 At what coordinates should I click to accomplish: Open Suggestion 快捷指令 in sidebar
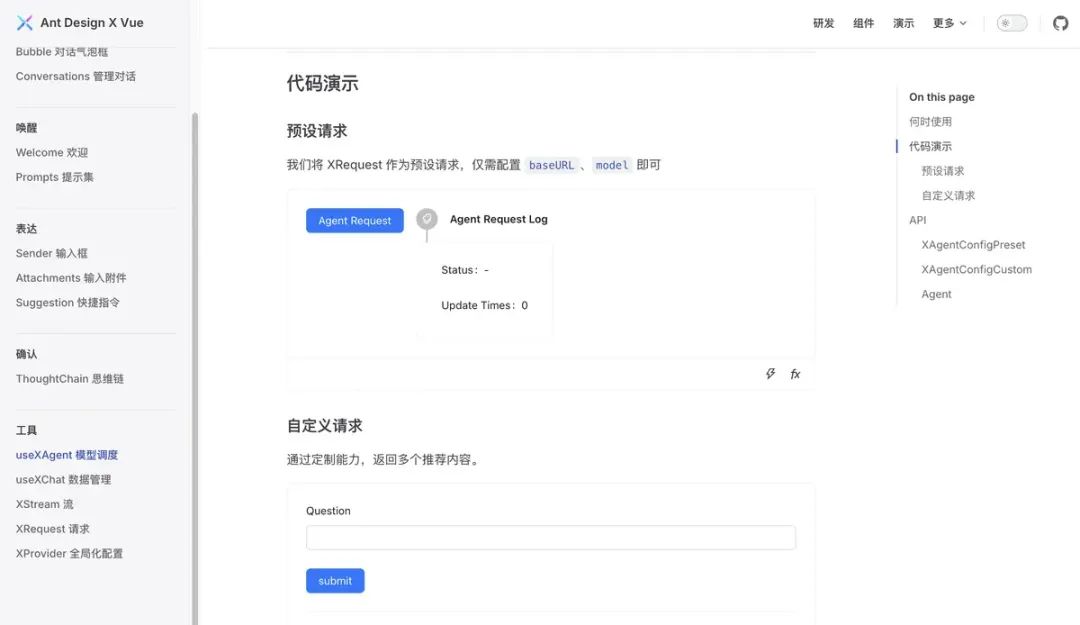point(68,303)
